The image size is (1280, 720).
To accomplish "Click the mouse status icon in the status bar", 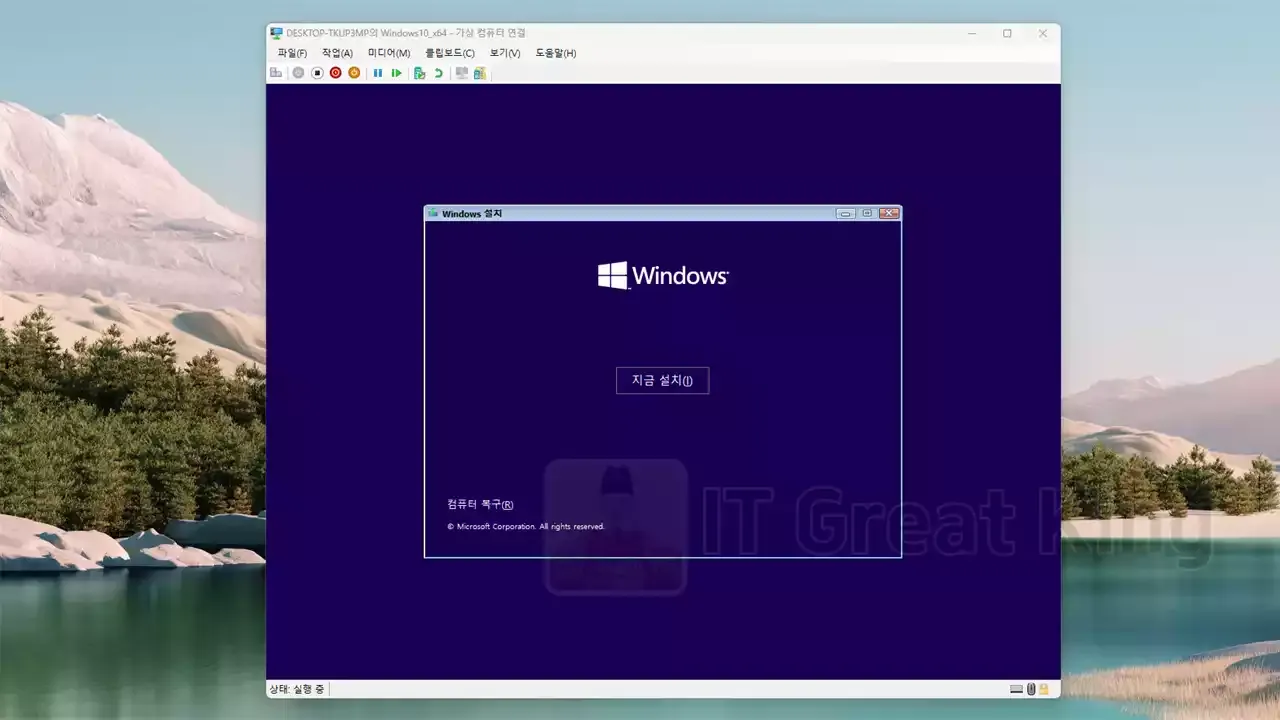I will click(1031, 689).
